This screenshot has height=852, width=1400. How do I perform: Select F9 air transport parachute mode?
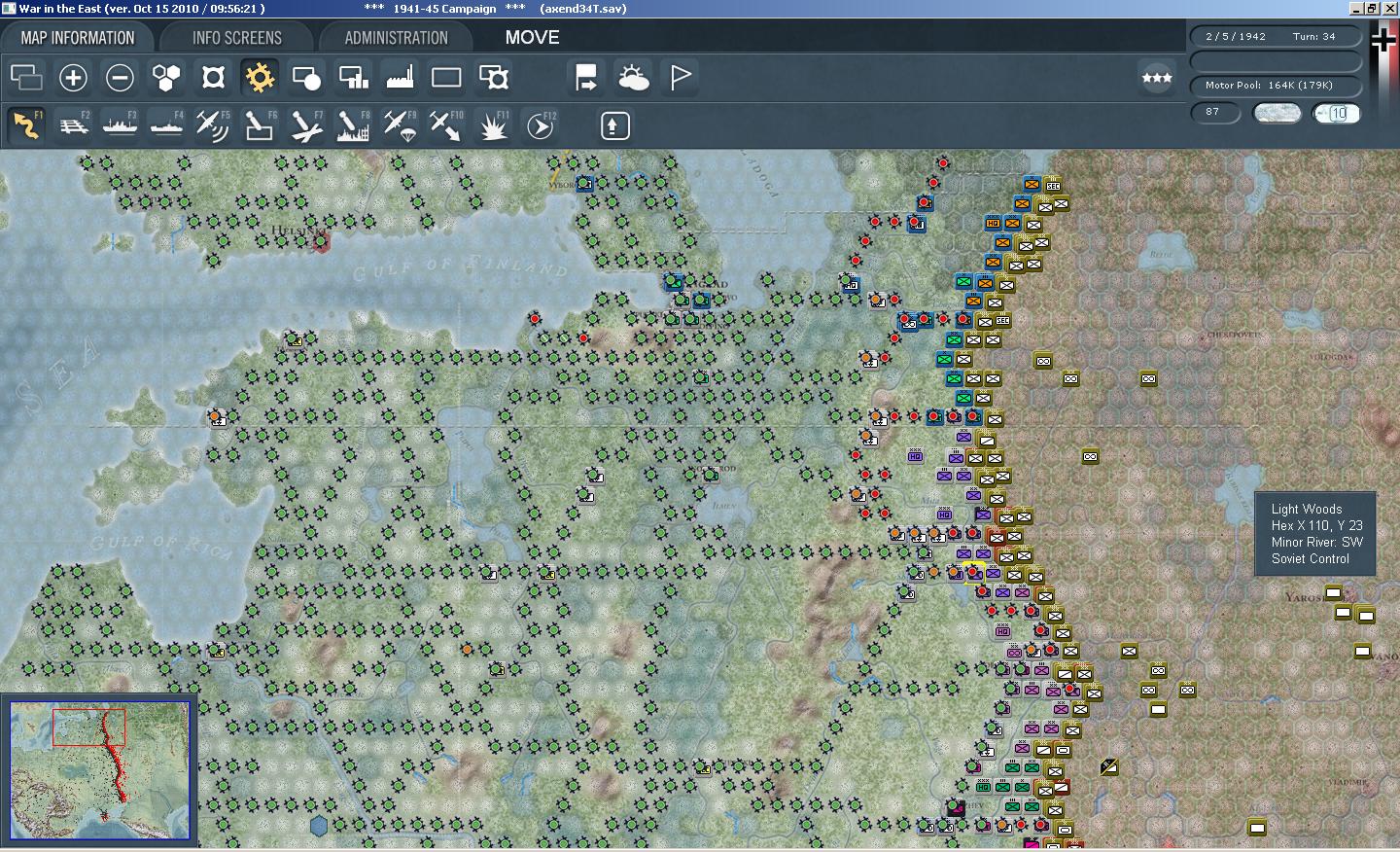(400, 125)
